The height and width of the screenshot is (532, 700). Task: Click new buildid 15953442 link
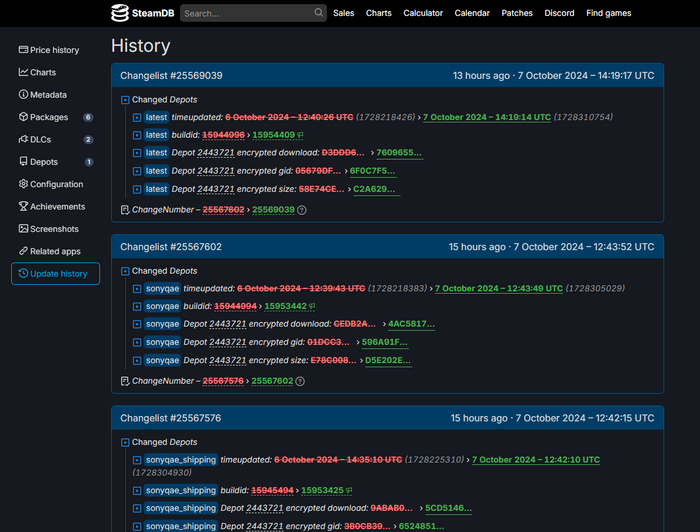[285, 306]
